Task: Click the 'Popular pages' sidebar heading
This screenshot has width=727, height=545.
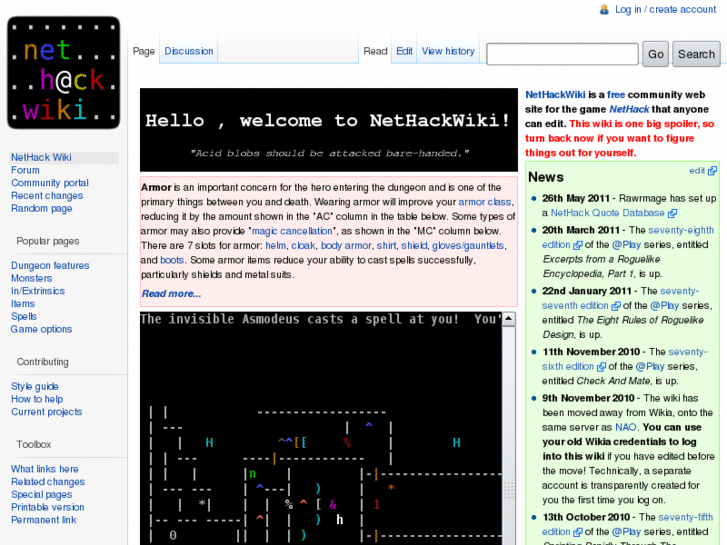Action: click(48, 241)
